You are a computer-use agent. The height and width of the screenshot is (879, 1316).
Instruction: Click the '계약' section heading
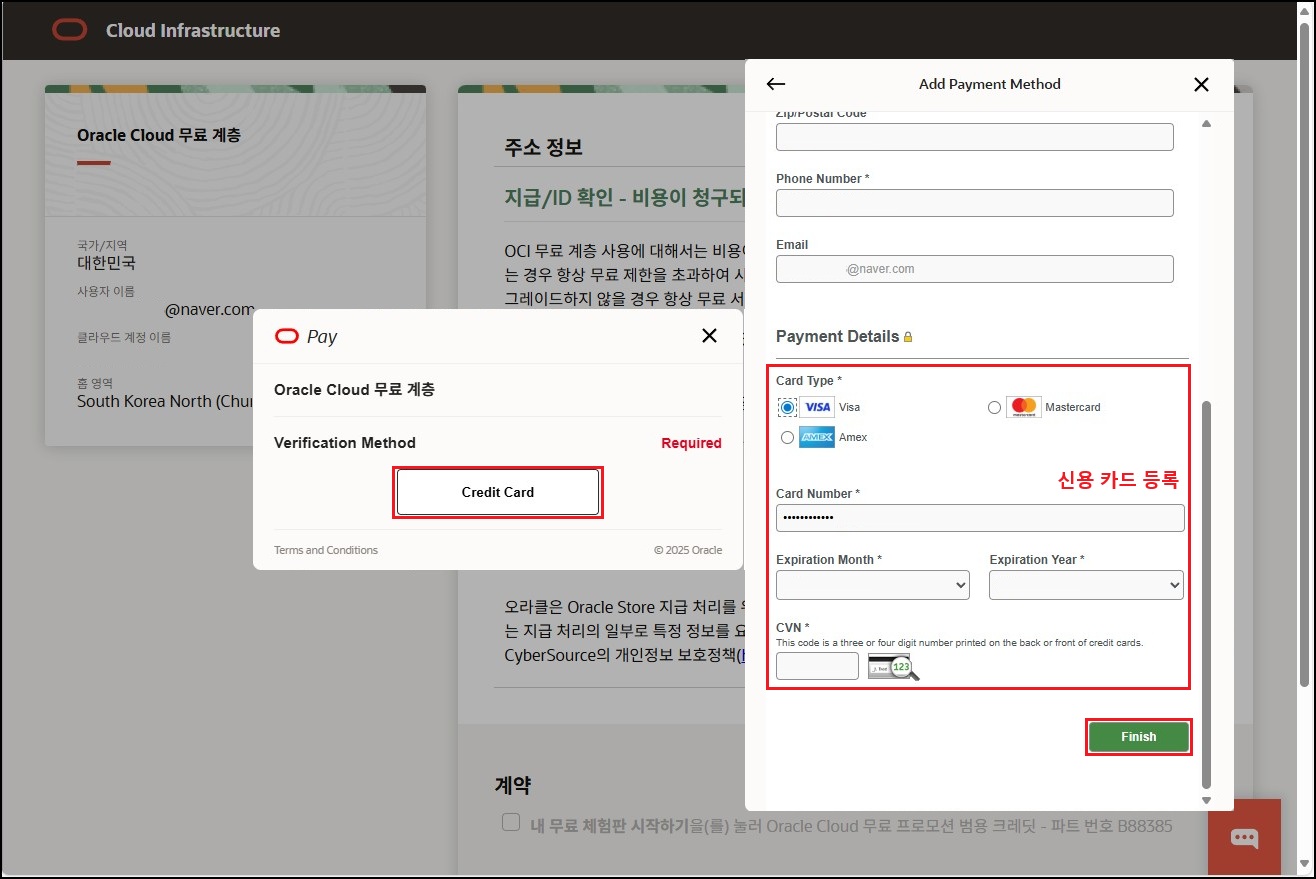tap(513, 786)
